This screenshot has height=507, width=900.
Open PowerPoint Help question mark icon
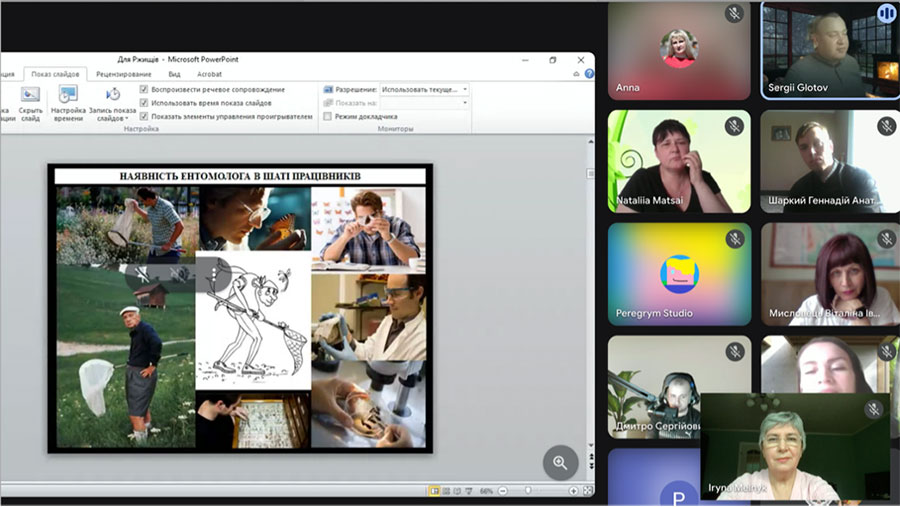589,73
